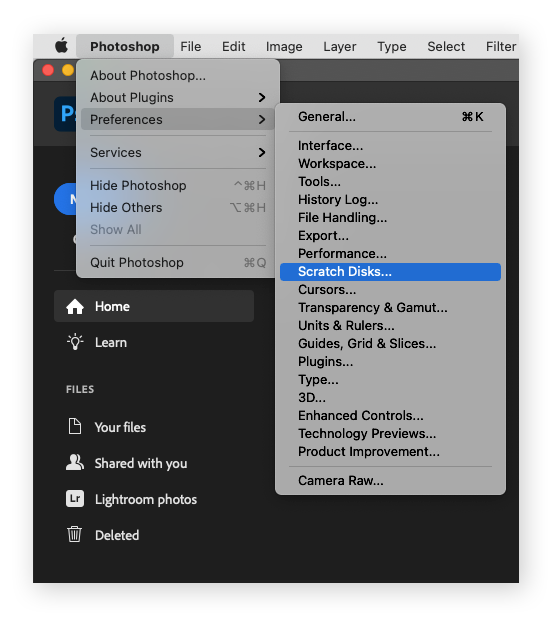This screenshot has width=555, height=618.
Task: Click the Deleted trash can icon
Action: (x=74, y=535)
